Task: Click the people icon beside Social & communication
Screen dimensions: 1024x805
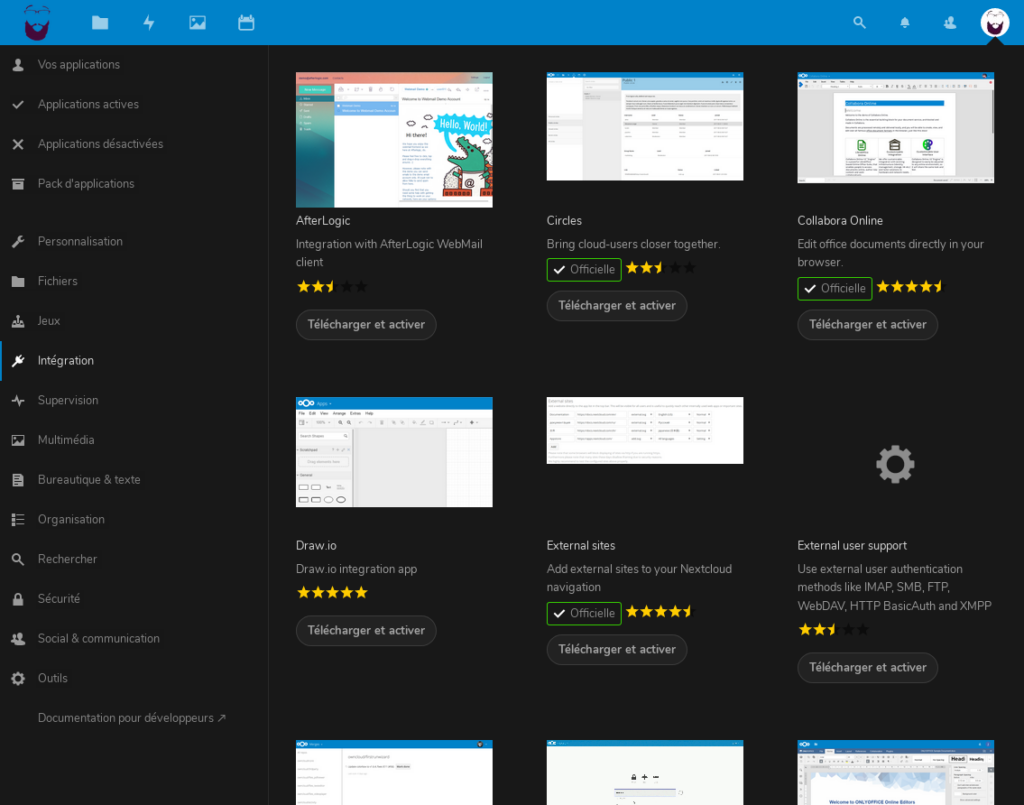Action: click(x=18, y=639)
